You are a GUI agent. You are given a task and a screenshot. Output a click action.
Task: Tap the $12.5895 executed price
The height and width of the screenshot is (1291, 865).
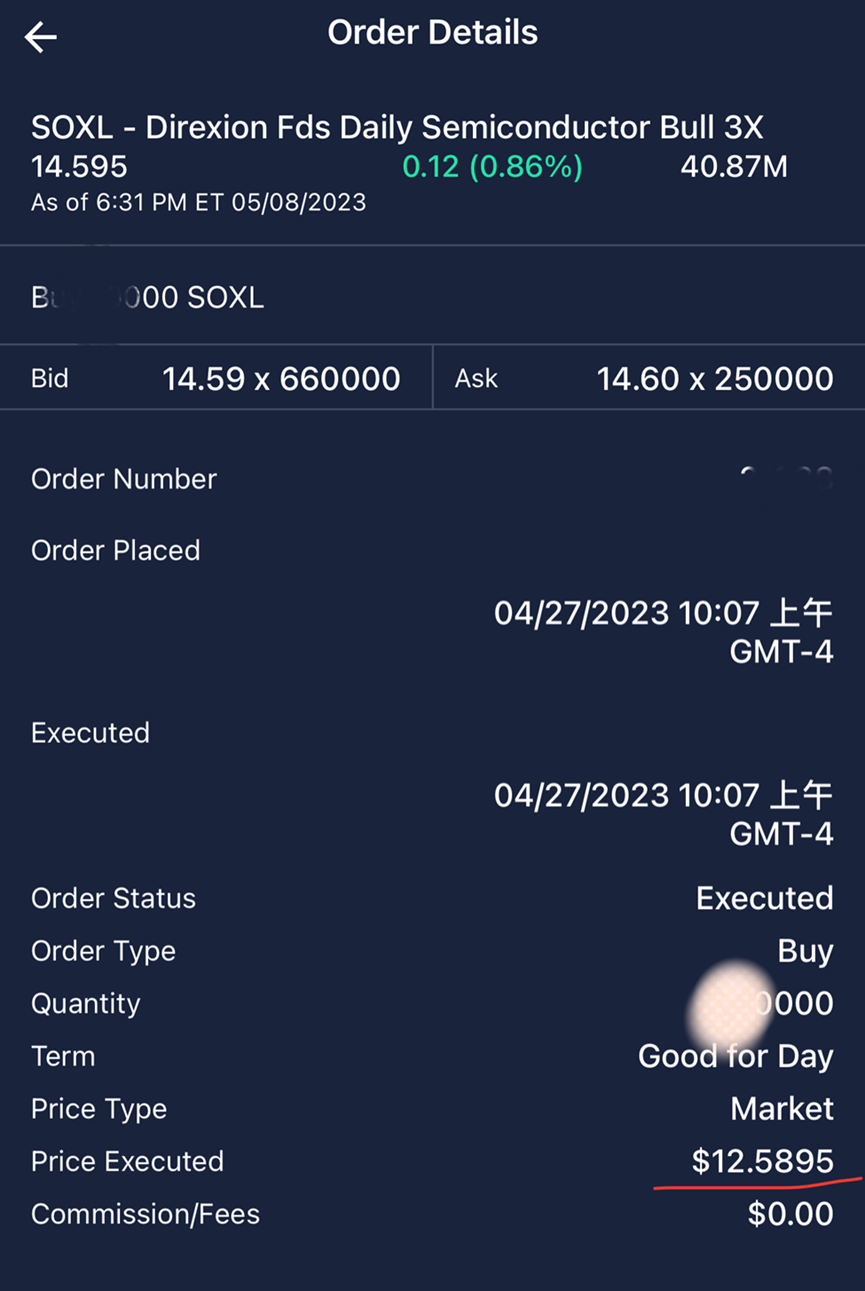tap(762, 1161)
